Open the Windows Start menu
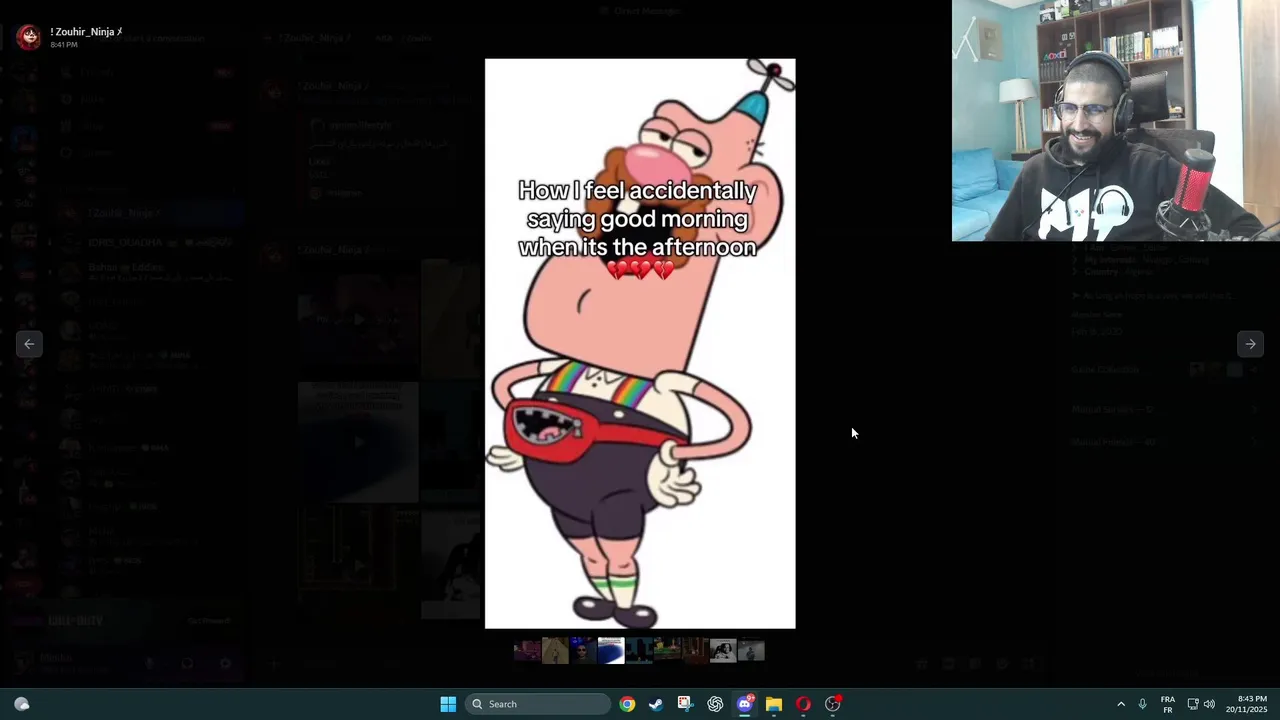Image resolution: width=1280 pixels, height=720 pixels. pos(448,704)
